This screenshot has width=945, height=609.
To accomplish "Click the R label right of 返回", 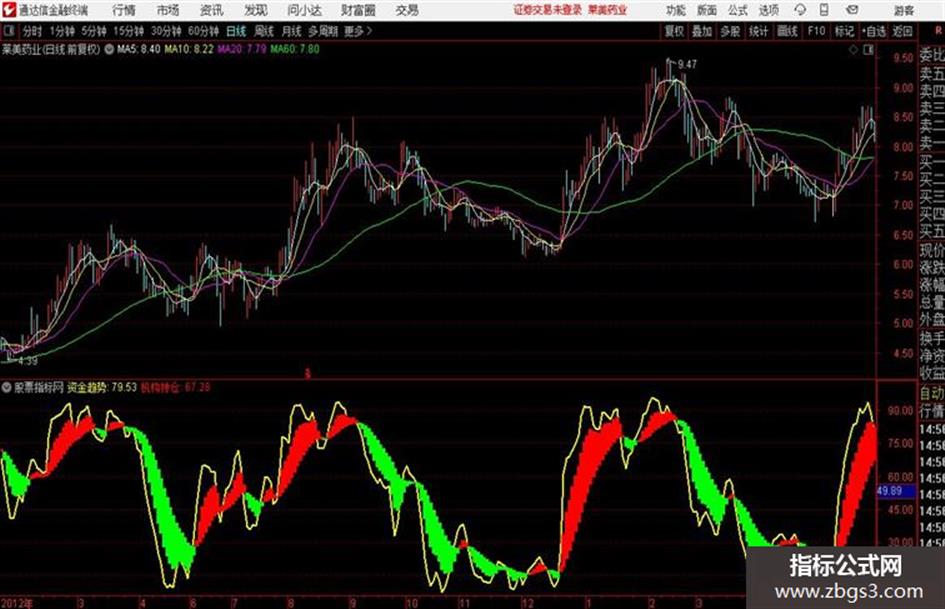I will point(938,31).
